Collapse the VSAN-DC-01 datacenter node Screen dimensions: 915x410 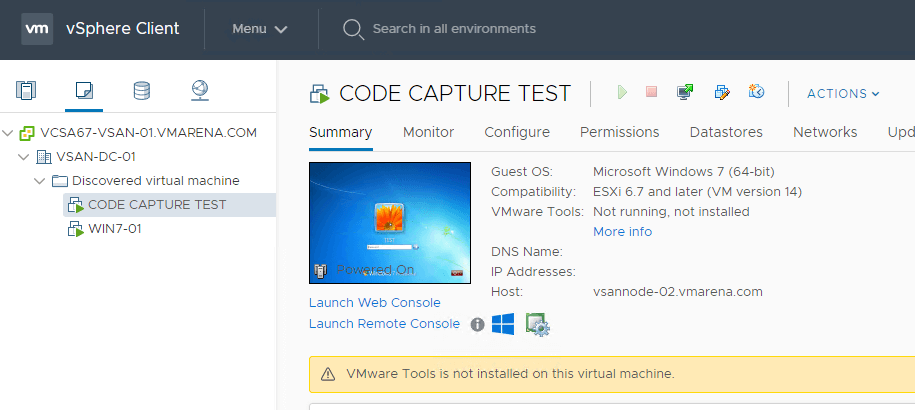point(23,157)
